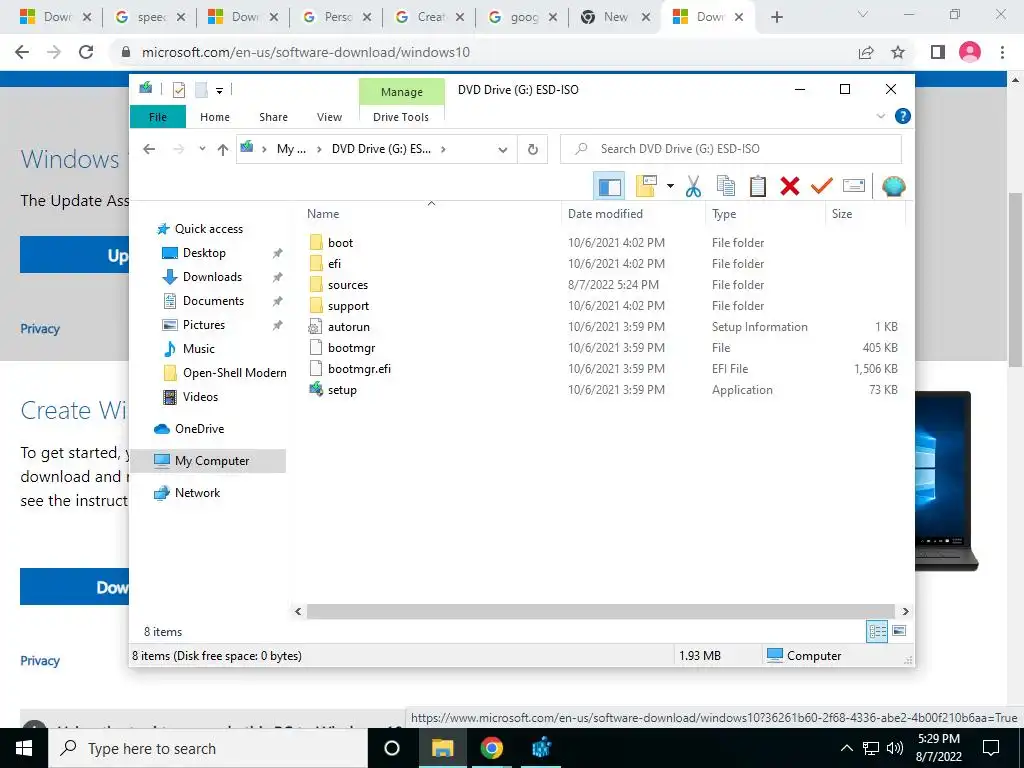The height and width of the screenshot is (768, 1024).
Task: Open Chrome tab search dropdown chevron
Action: (x=863, y=14)
